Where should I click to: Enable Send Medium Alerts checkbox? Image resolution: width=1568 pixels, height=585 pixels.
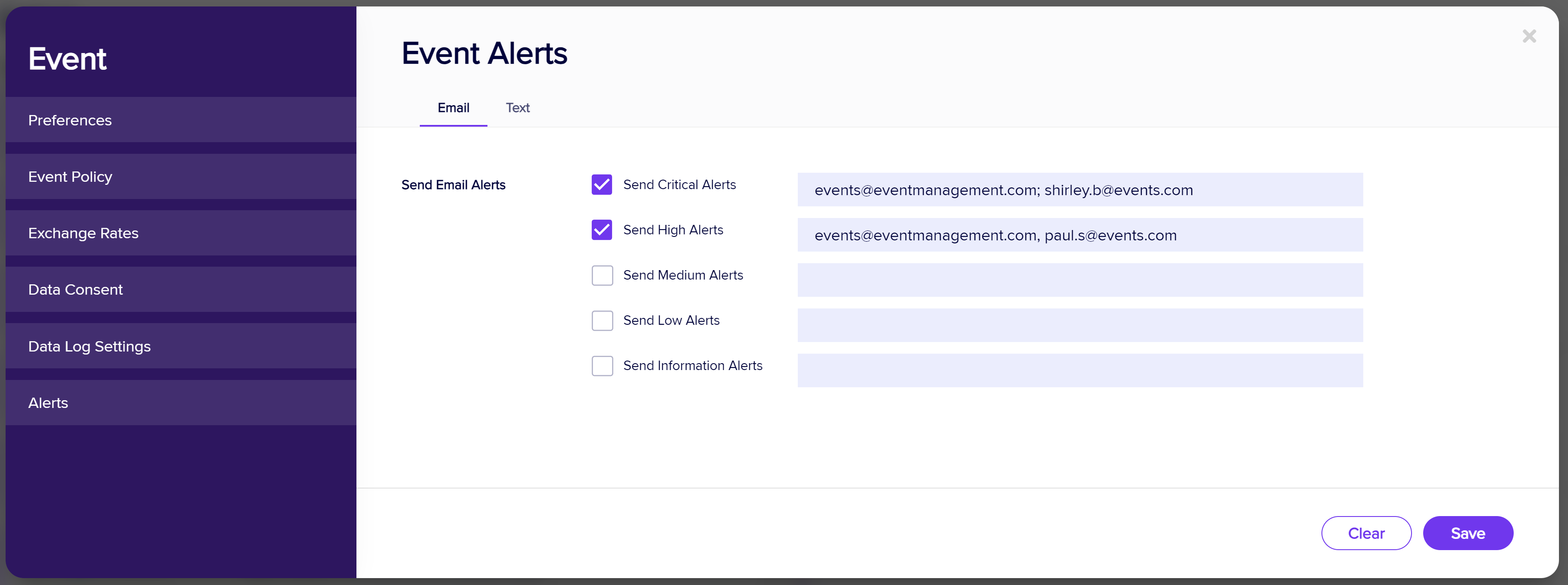601,275
